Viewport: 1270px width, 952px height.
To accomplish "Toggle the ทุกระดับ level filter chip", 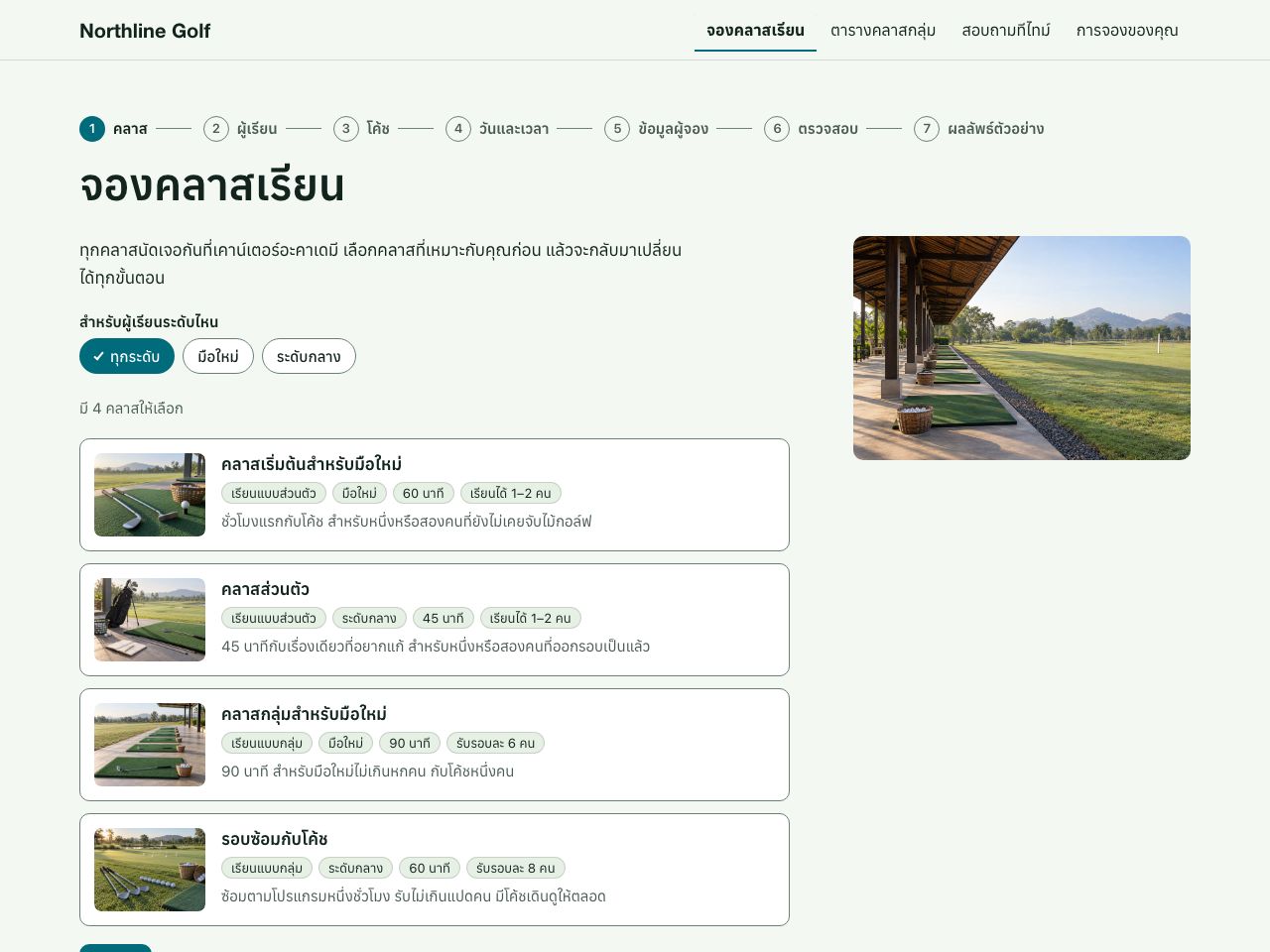I will (x=127, y=356).
